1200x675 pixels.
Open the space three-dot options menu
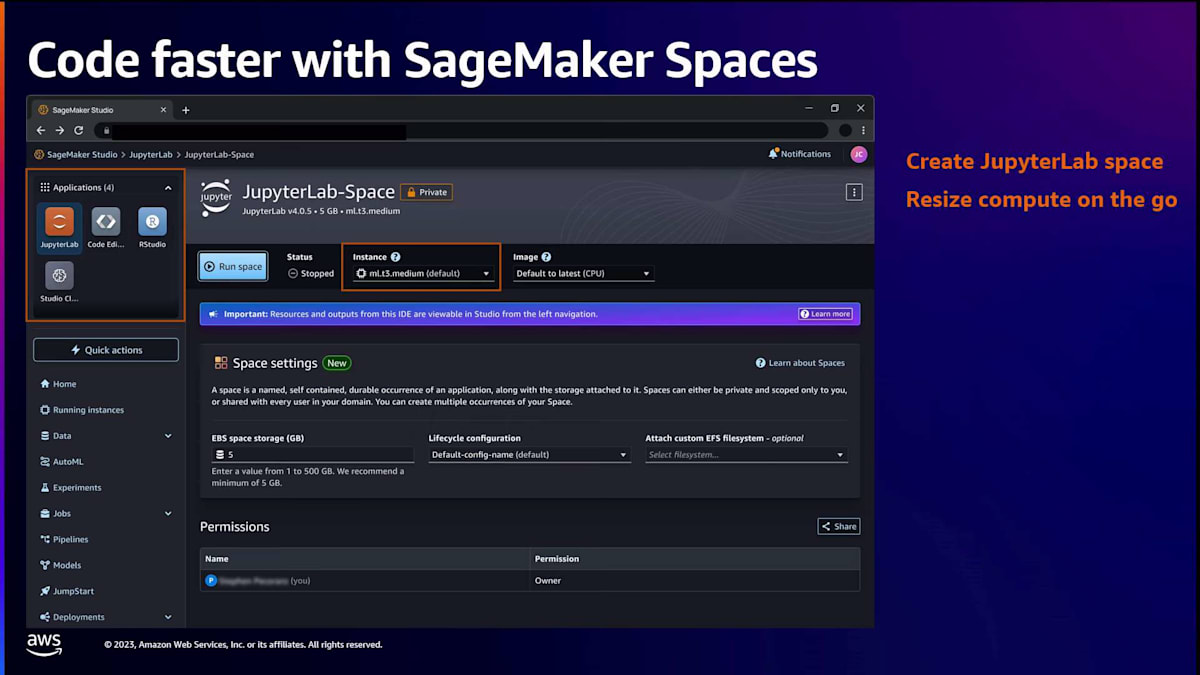(x=854, y=192)
